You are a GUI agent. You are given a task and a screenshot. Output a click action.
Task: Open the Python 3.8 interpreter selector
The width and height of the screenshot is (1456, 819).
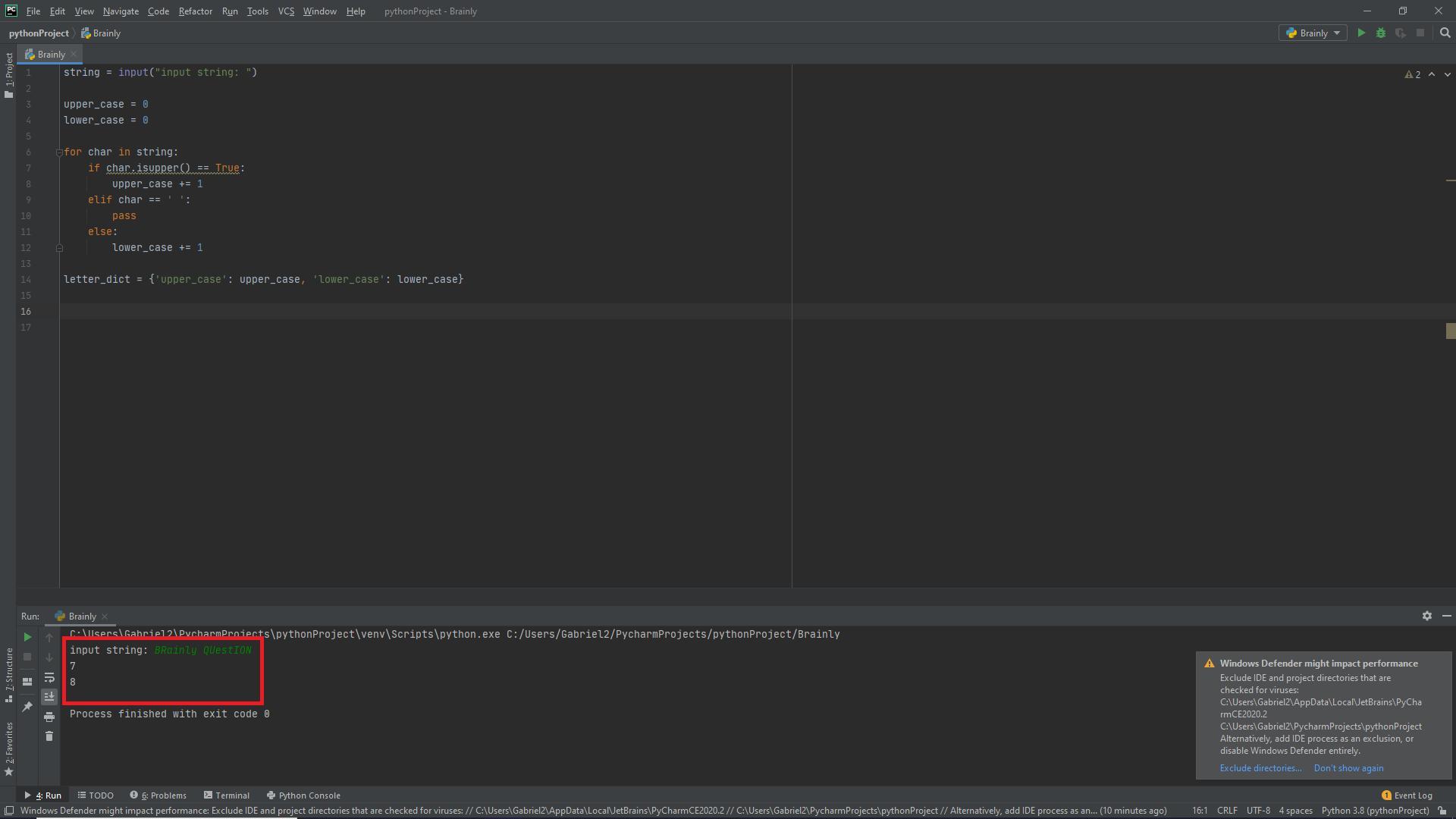coord(1374,811)
